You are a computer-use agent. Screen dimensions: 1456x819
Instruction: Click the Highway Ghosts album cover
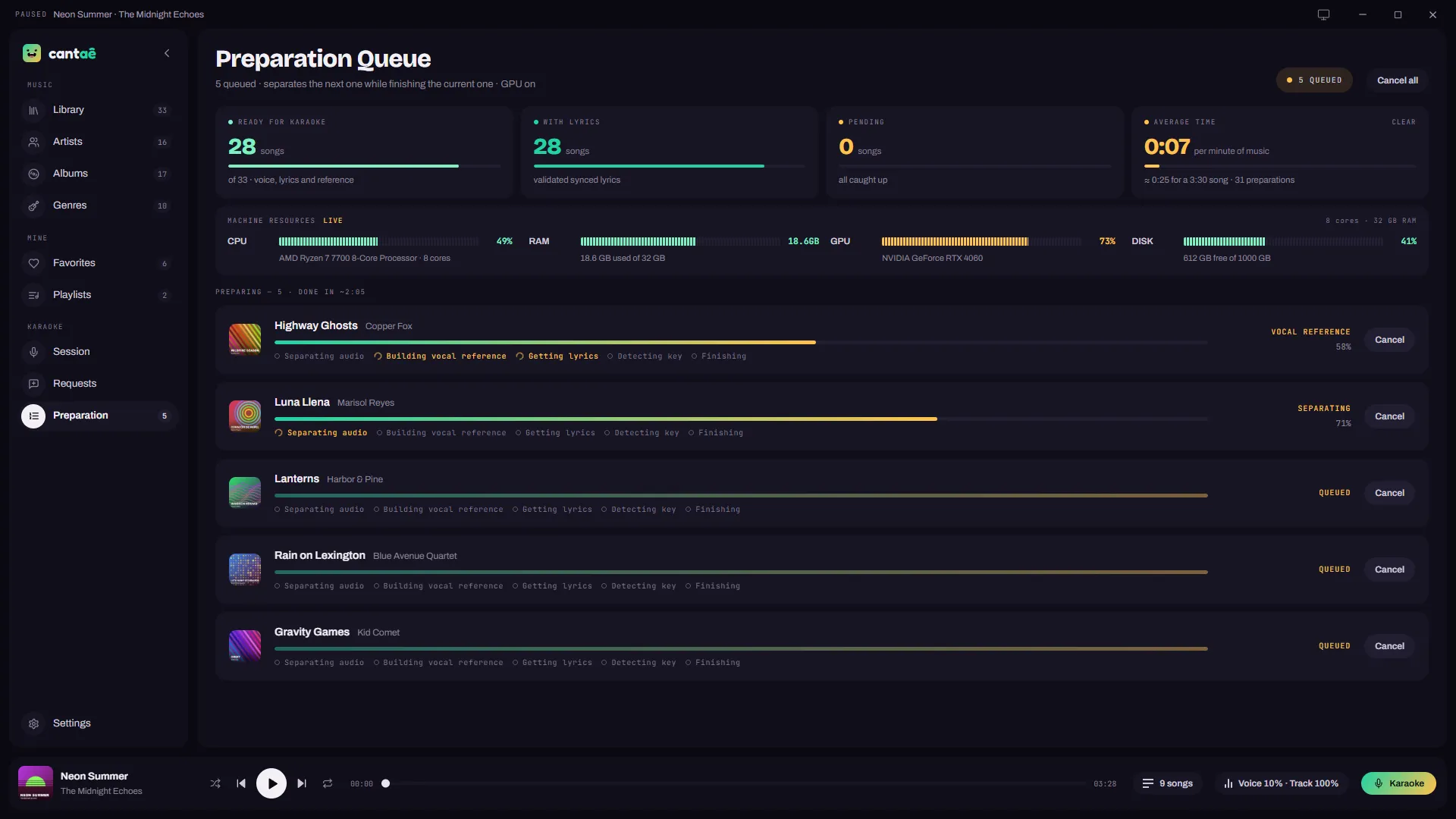[245, 340]
